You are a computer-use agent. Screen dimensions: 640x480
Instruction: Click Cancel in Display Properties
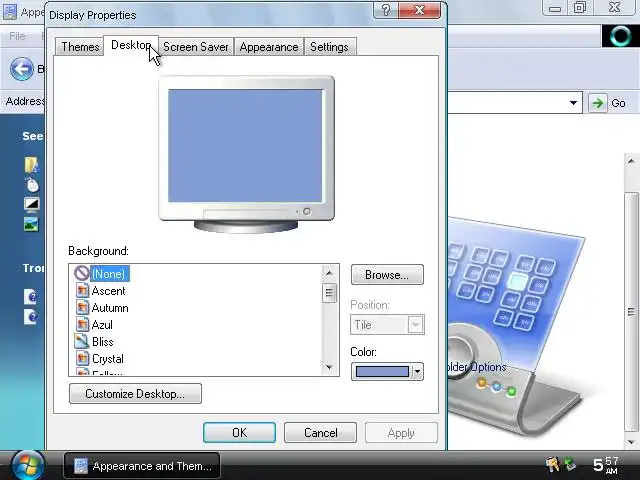coord(320,433)
